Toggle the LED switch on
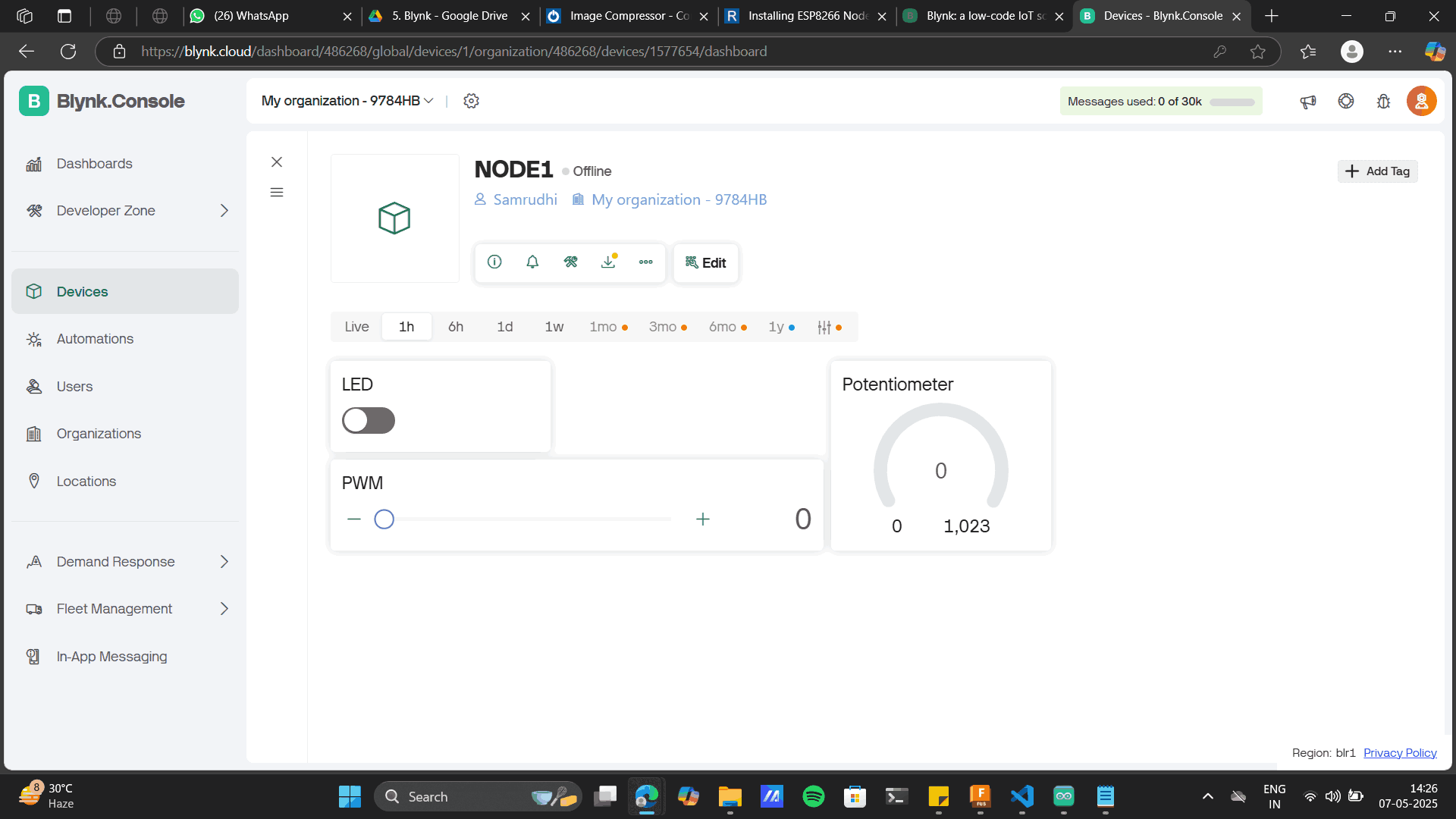Image resolution: width=1456 pixels, height=819 pixels. (x=369, y=420)
